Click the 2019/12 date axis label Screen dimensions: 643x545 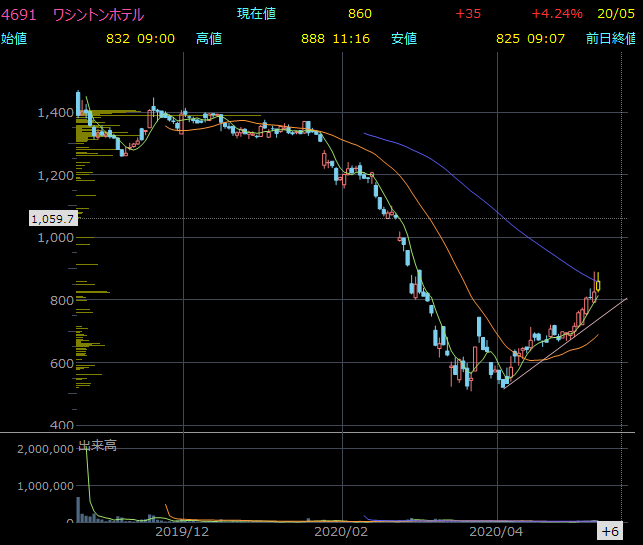(x=182, y=532)
